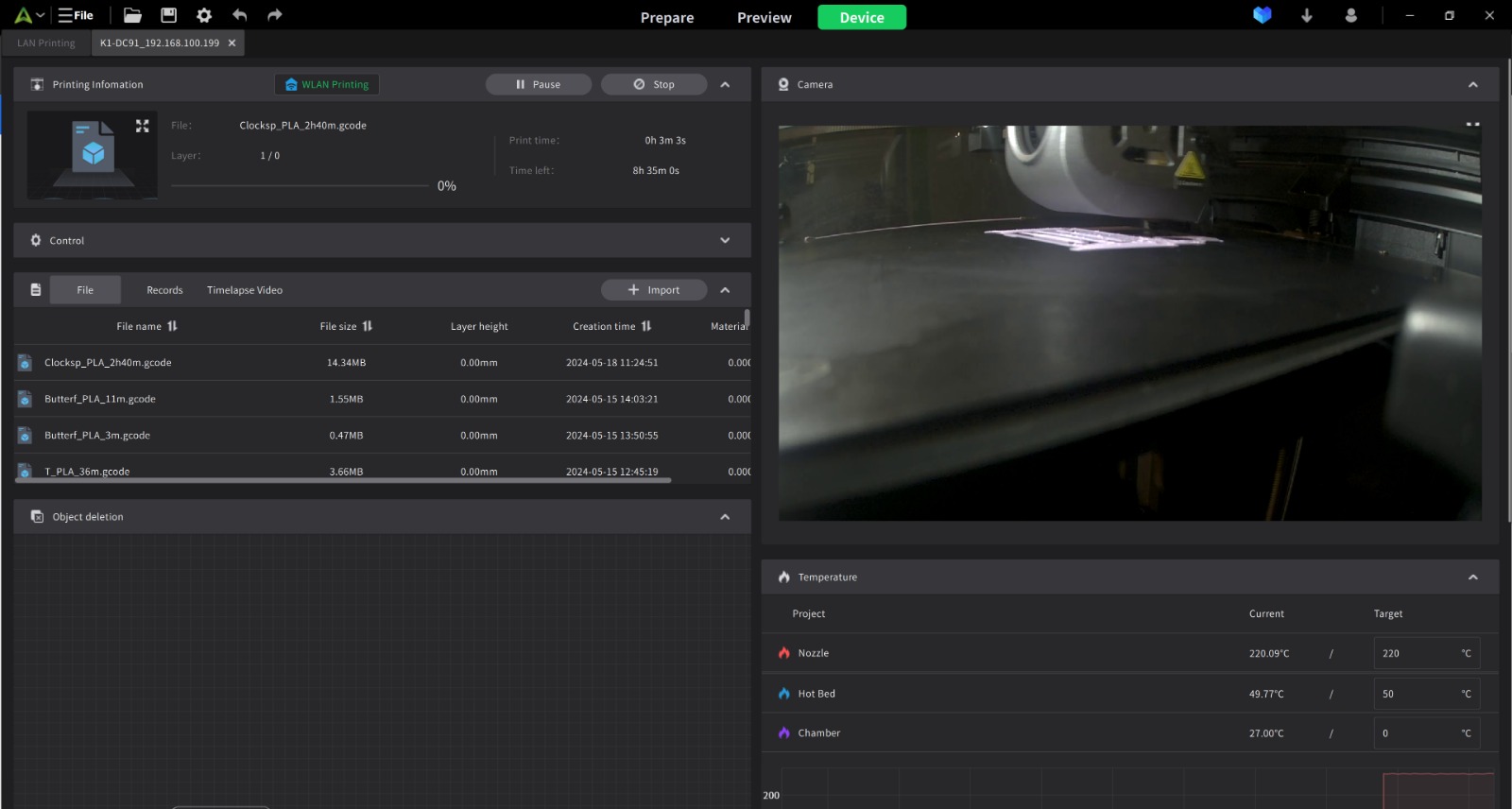Switch to the Preview tab
The width and height of the screenshot is (1512, 809).
tap(765, 17)
